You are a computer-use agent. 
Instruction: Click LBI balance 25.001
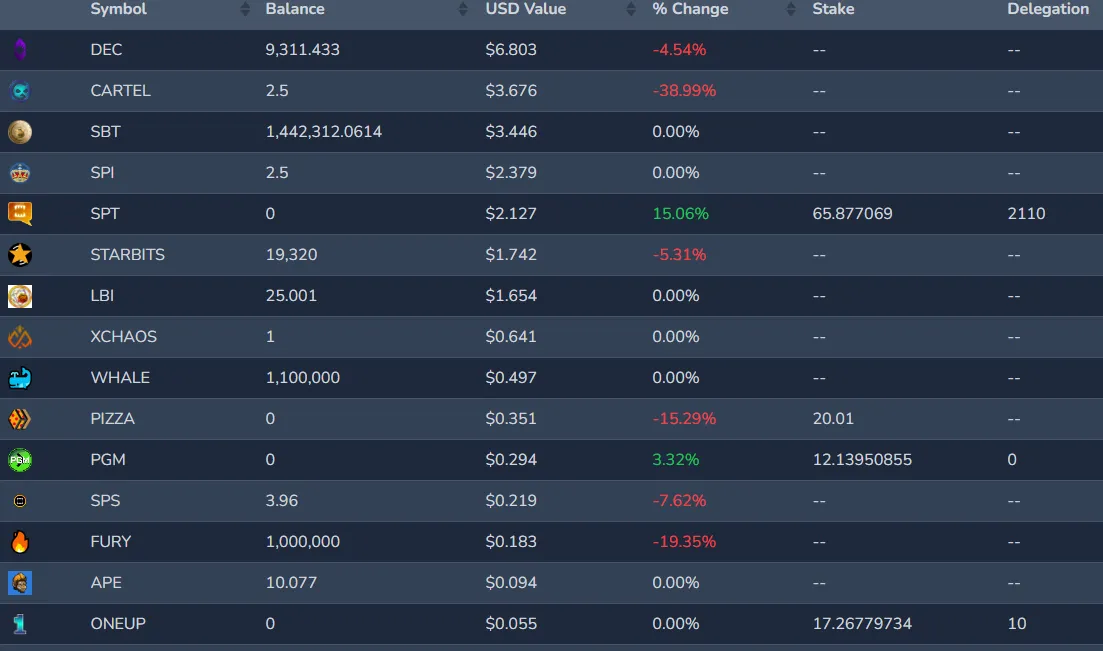click(x=291, y=296)
